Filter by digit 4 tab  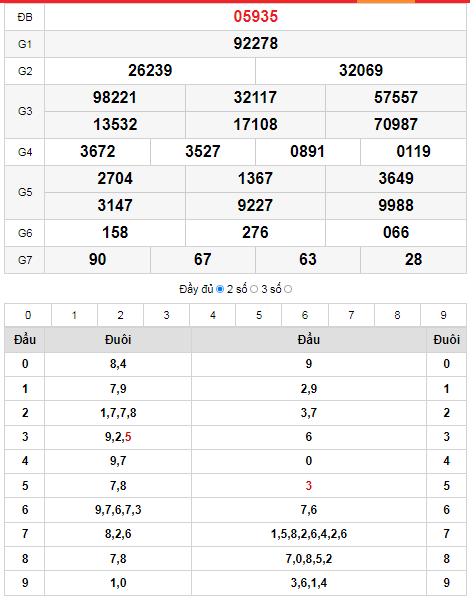(212, 315)
